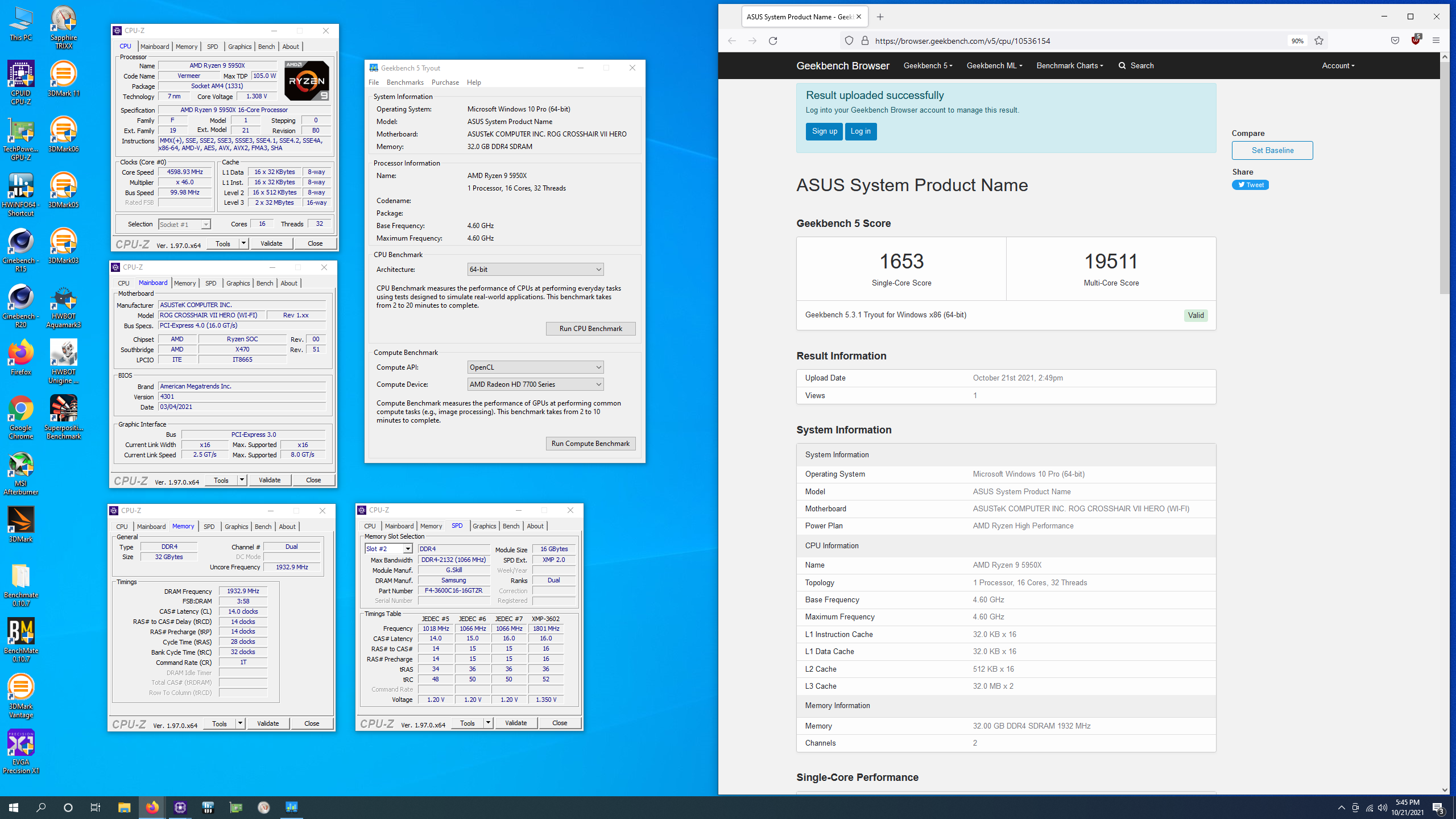The image size is (1456, 819).
Task: Open Compute Device AMD Radeon dropdown
Action: point(535,384)
